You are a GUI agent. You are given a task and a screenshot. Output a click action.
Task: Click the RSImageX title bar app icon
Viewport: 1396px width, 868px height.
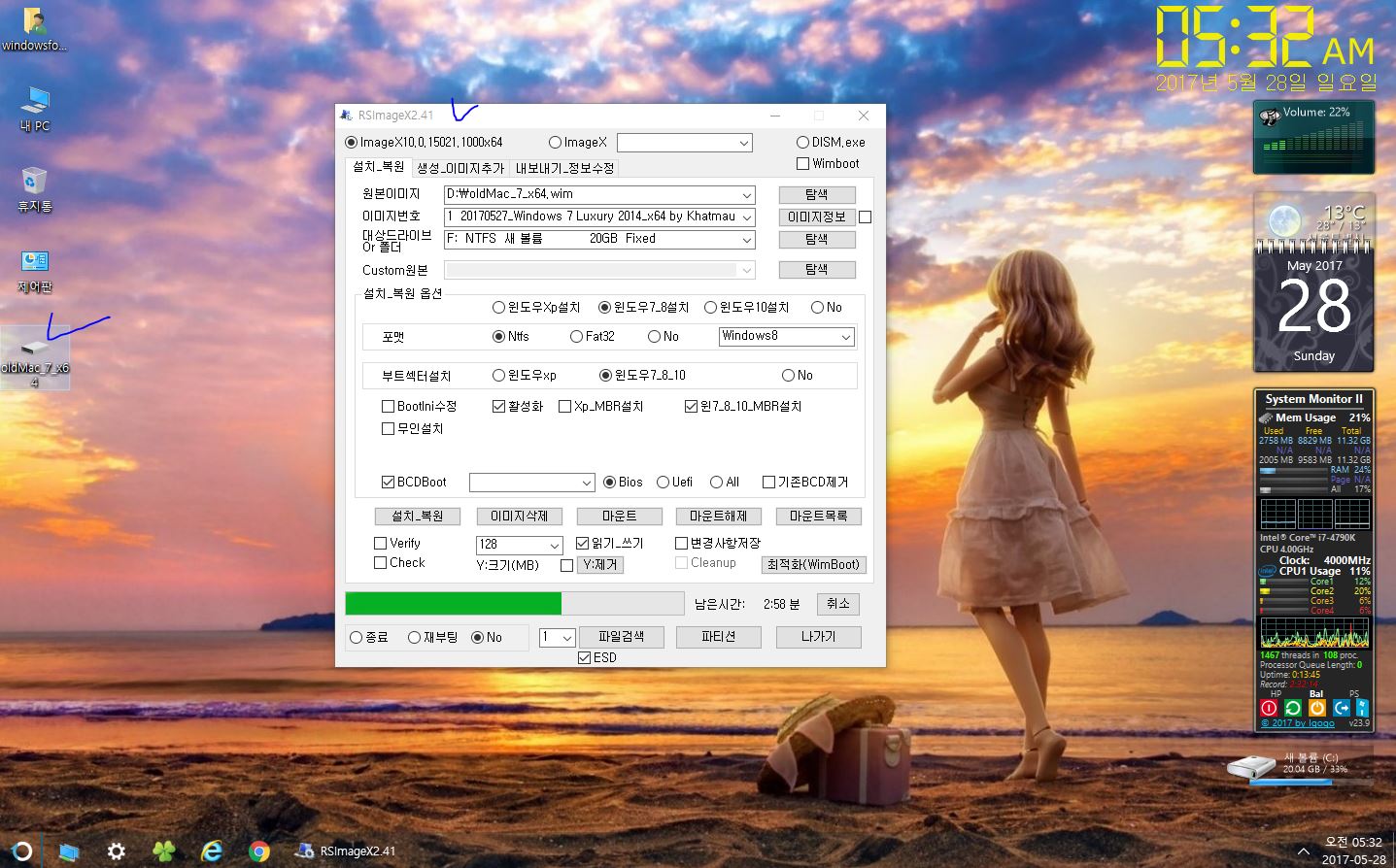[347, 115]
